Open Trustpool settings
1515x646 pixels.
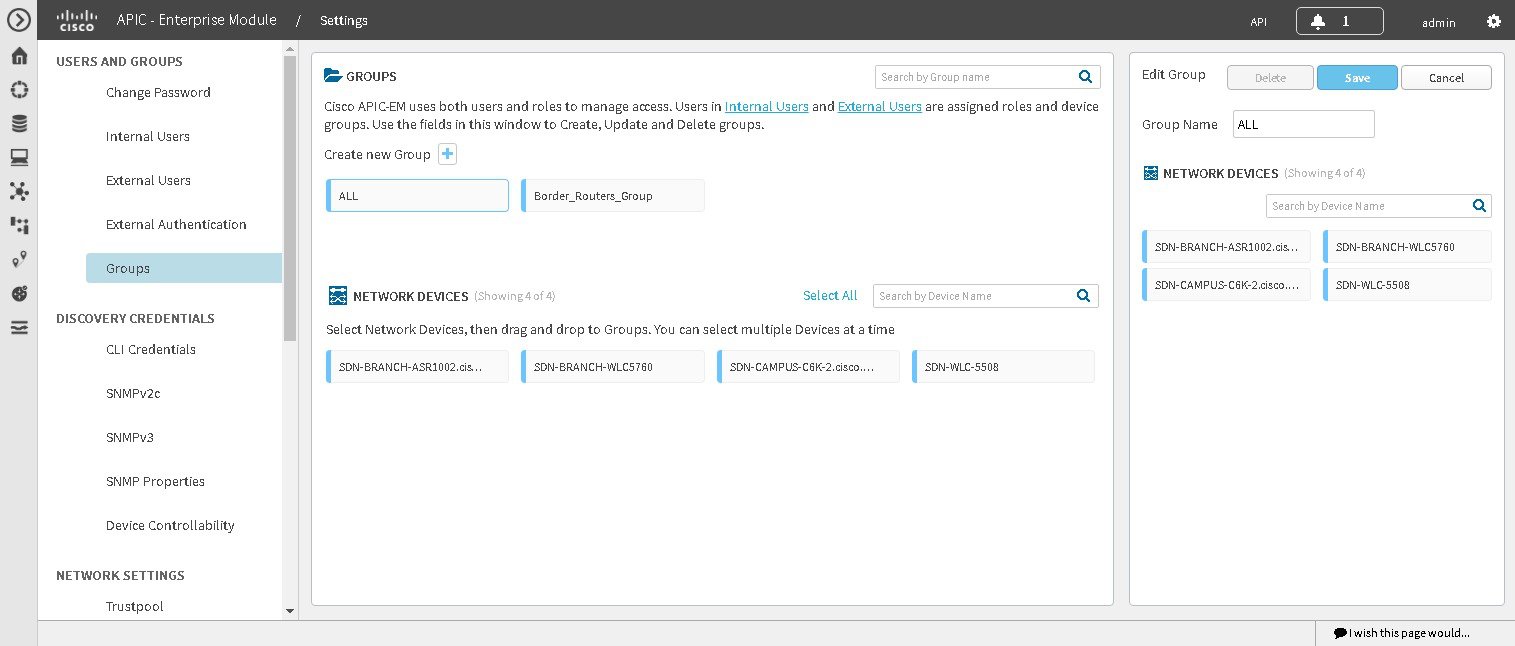coord(135,606)
